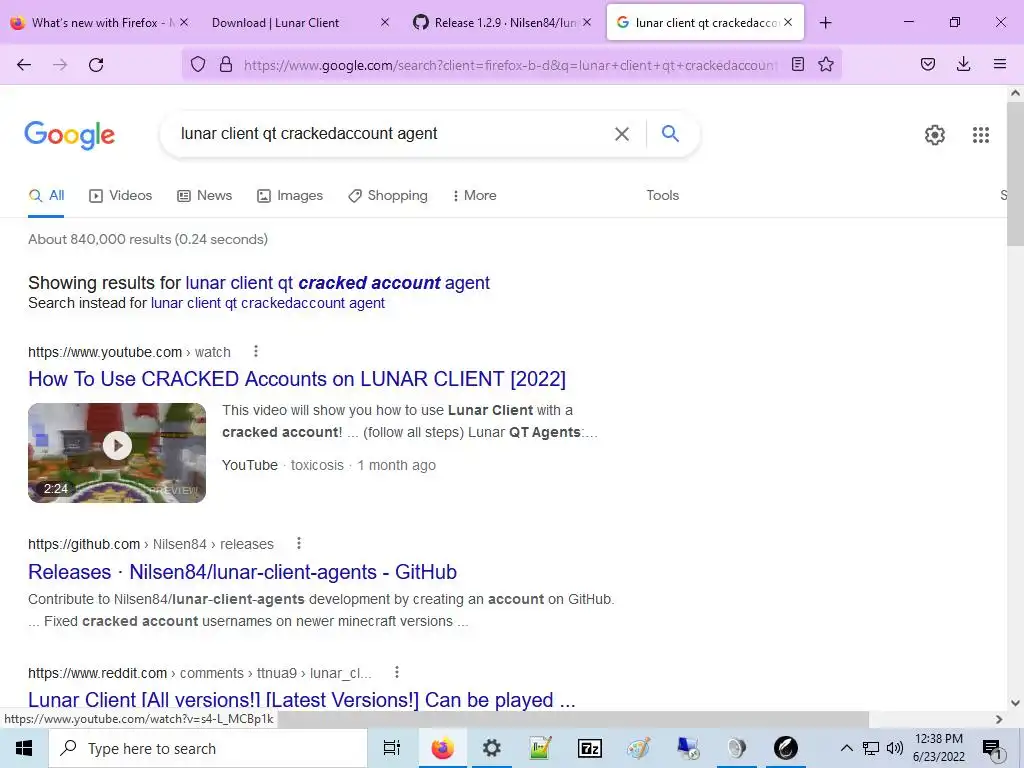Click the corrected 'cracked account' query link
Image resolution: width=1024 pixels, height=768 pixels.
[x=338, y=283]
